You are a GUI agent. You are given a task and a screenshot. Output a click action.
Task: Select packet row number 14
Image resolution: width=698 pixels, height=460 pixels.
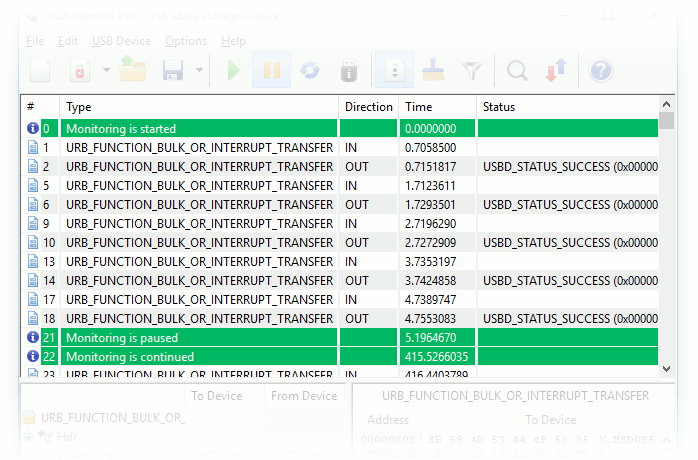[200, 281]
